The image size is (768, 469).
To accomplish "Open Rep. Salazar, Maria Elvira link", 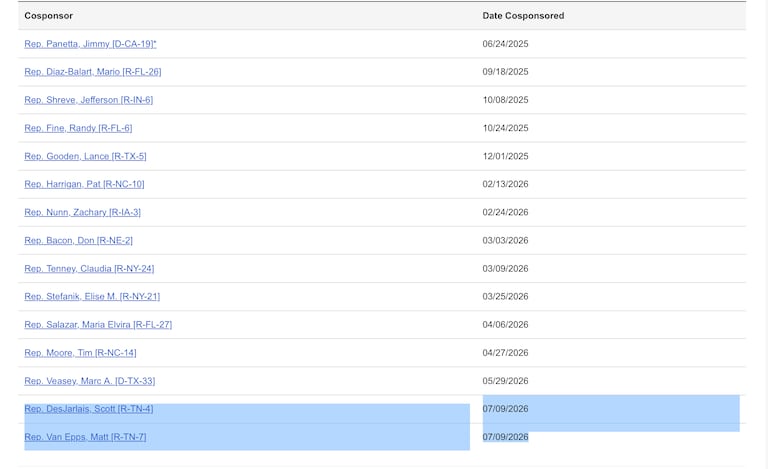I will tap(98, 325).
